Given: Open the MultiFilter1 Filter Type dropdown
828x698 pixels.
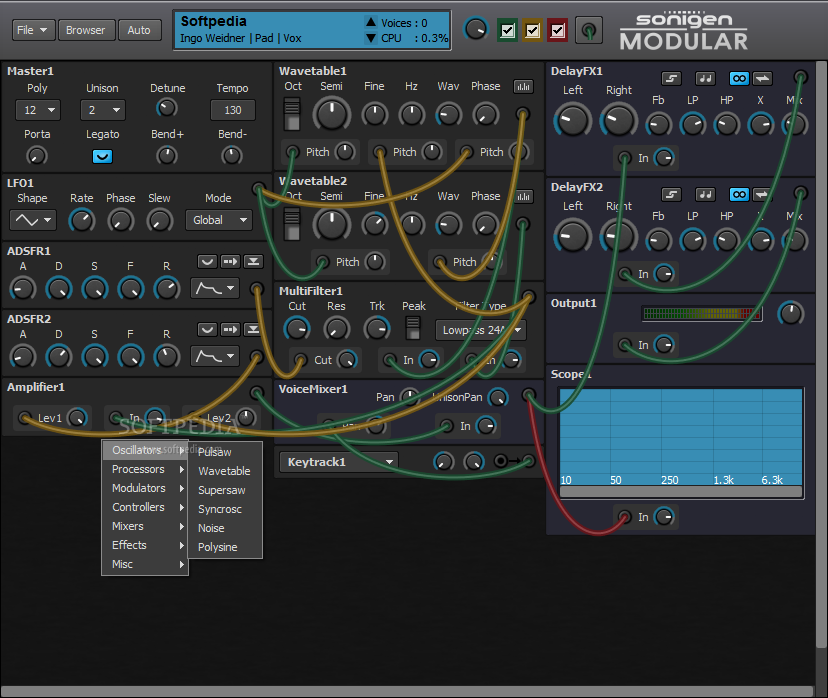Looking at the screenshot, I should [x=481, y=330].
